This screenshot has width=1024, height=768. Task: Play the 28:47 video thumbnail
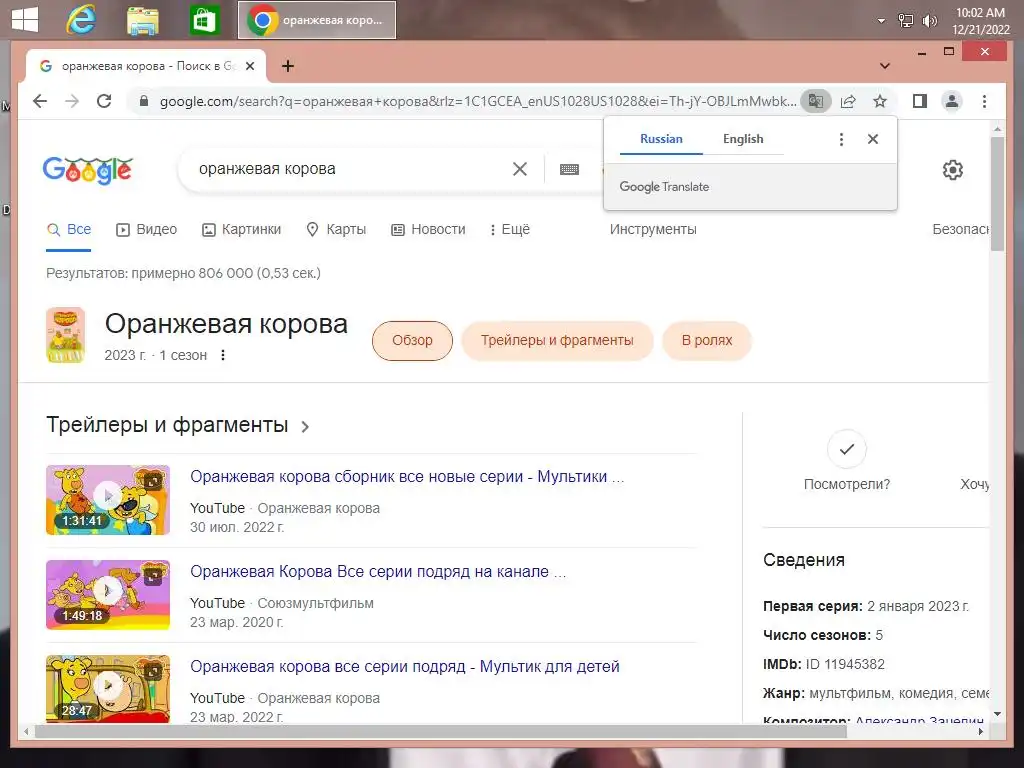click(x=108, y=688)
